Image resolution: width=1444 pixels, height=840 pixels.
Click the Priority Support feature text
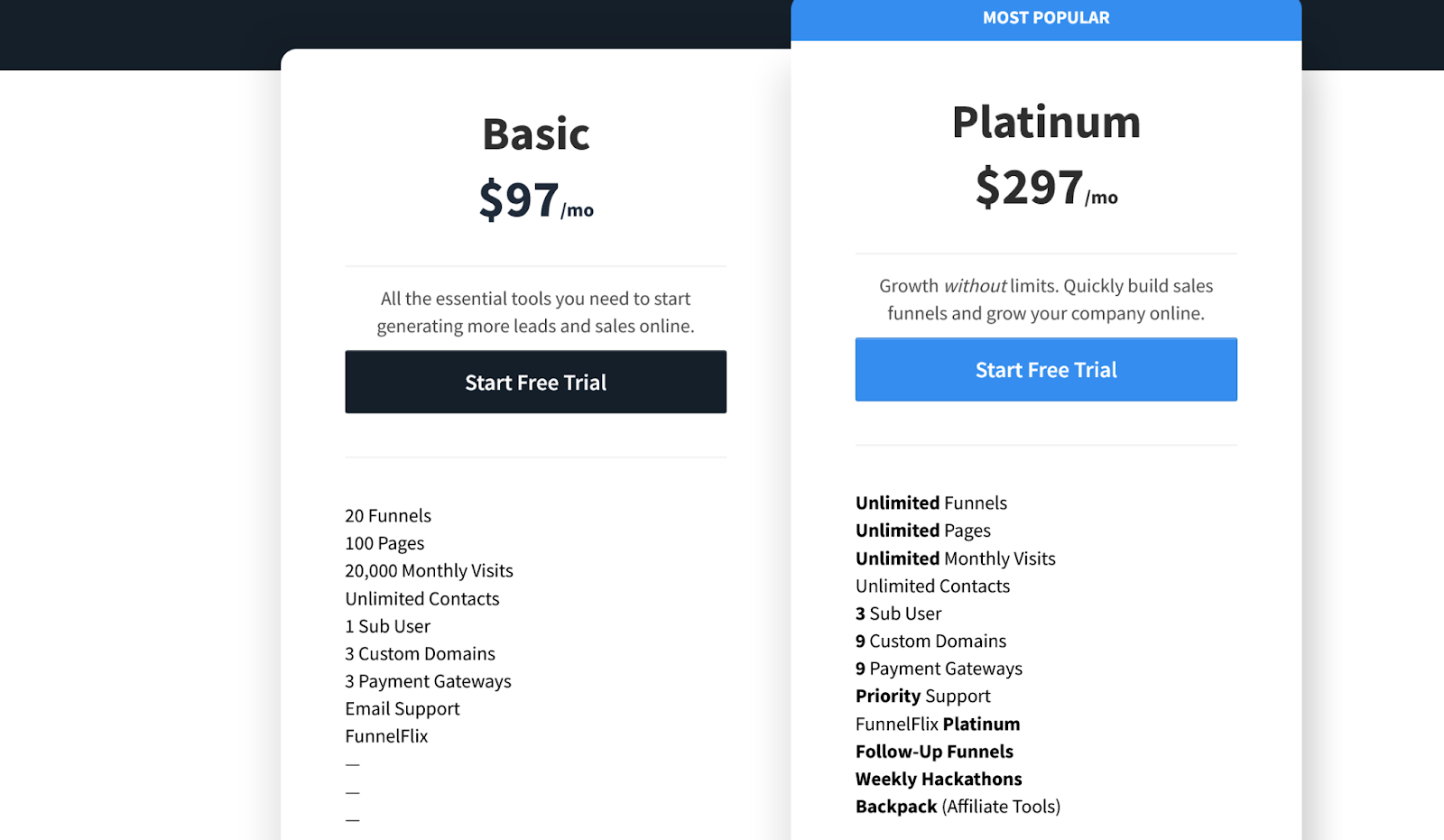tap(922, 697)
